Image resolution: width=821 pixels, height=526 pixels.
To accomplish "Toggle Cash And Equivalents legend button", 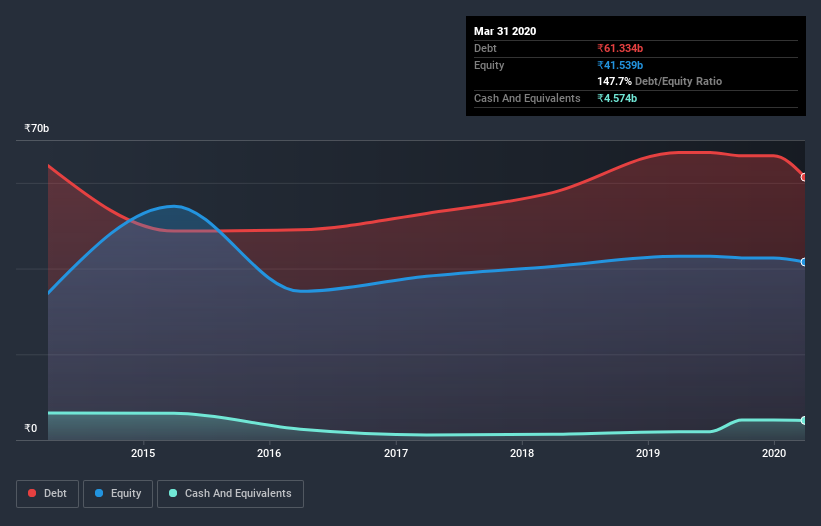I will click(x=230, y=494).
